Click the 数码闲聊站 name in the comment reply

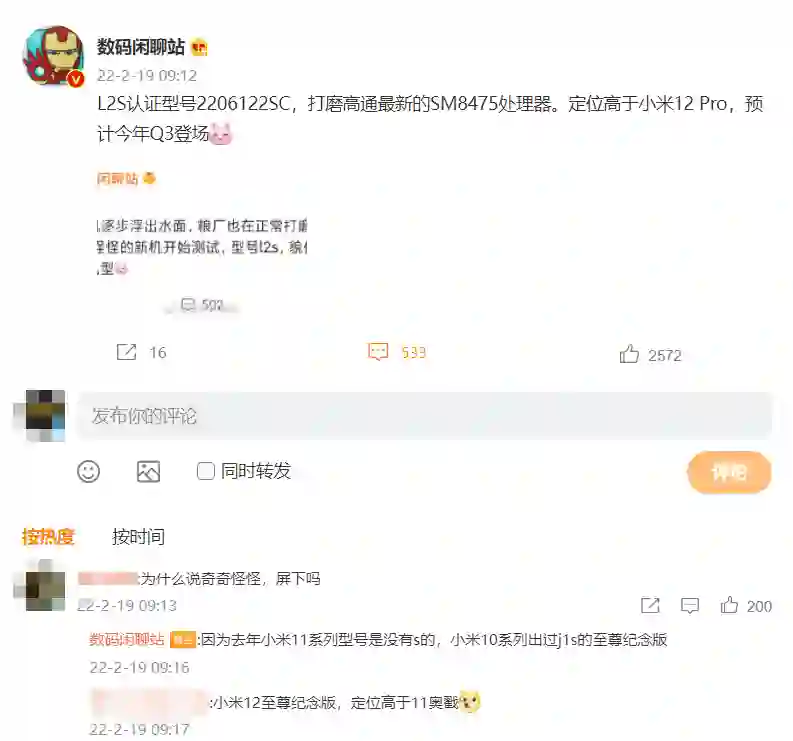pyautogui.click(x=126, y=640)
